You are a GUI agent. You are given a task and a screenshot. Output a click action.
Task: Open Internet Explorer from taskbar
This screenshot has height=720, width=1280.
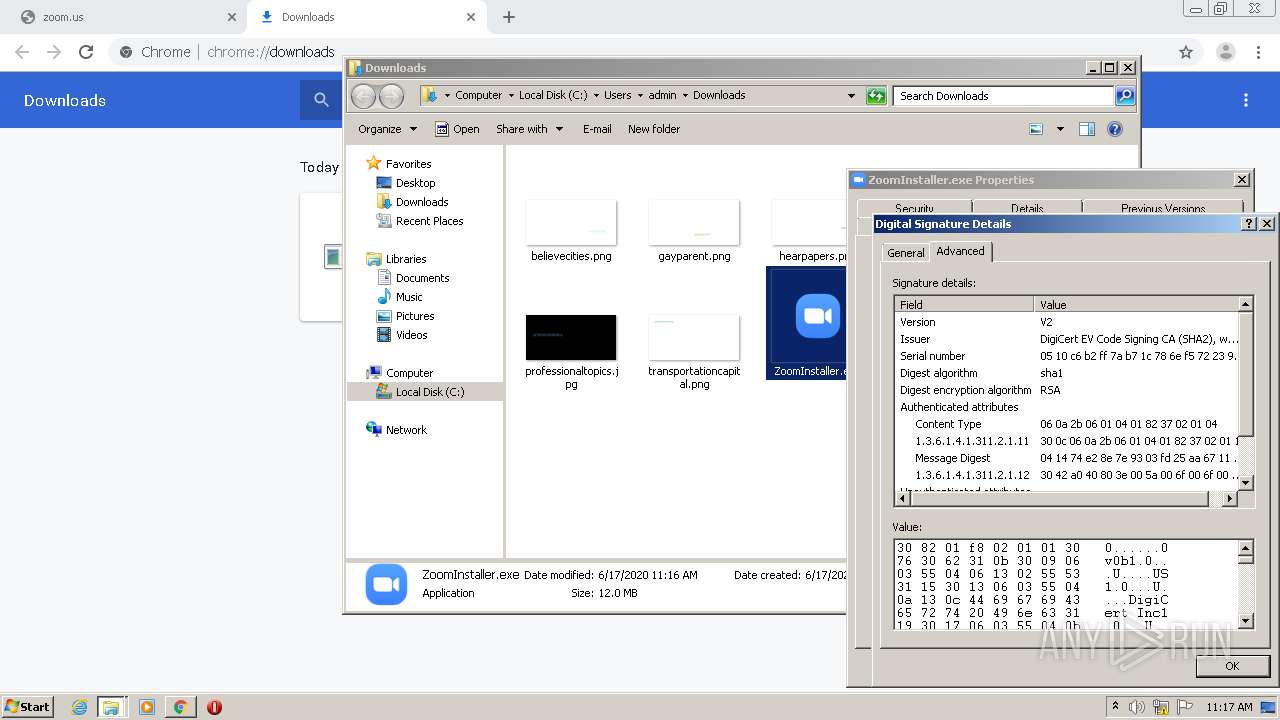click(79, 707)
